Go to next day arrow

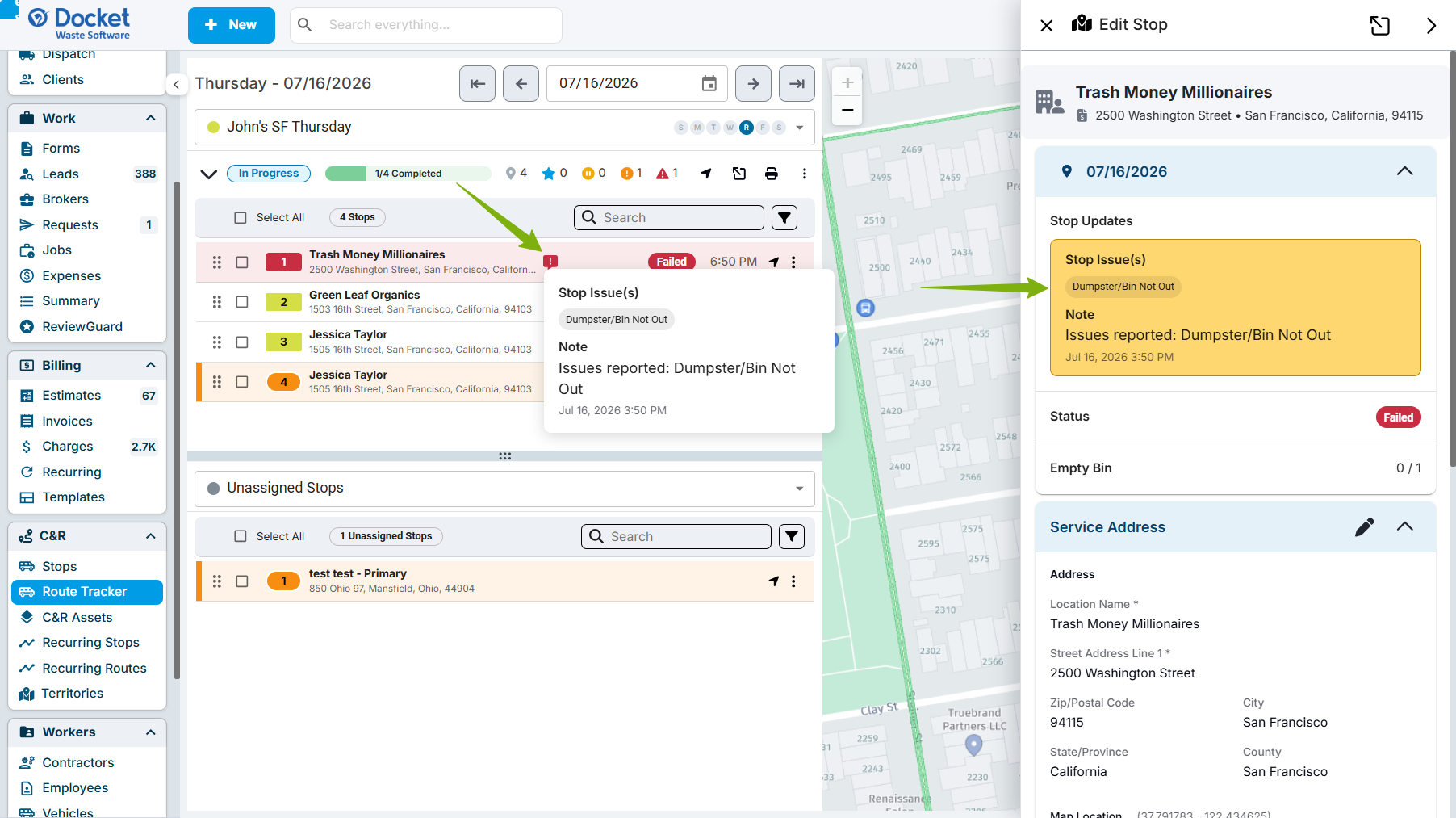coord(753,84)
